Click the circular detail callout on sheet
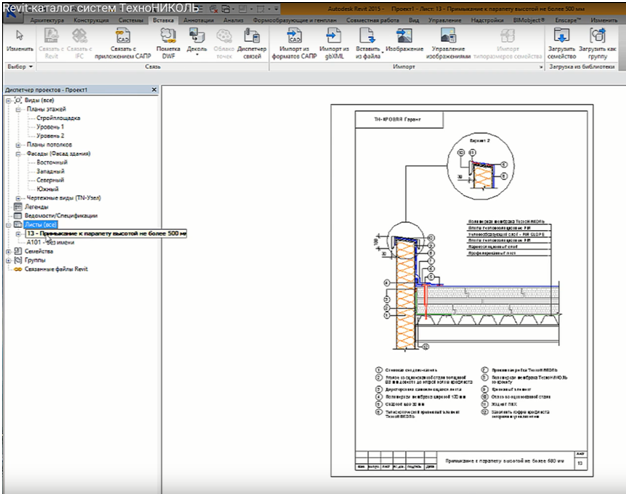The image size is (628, 496). click(480, 166)
